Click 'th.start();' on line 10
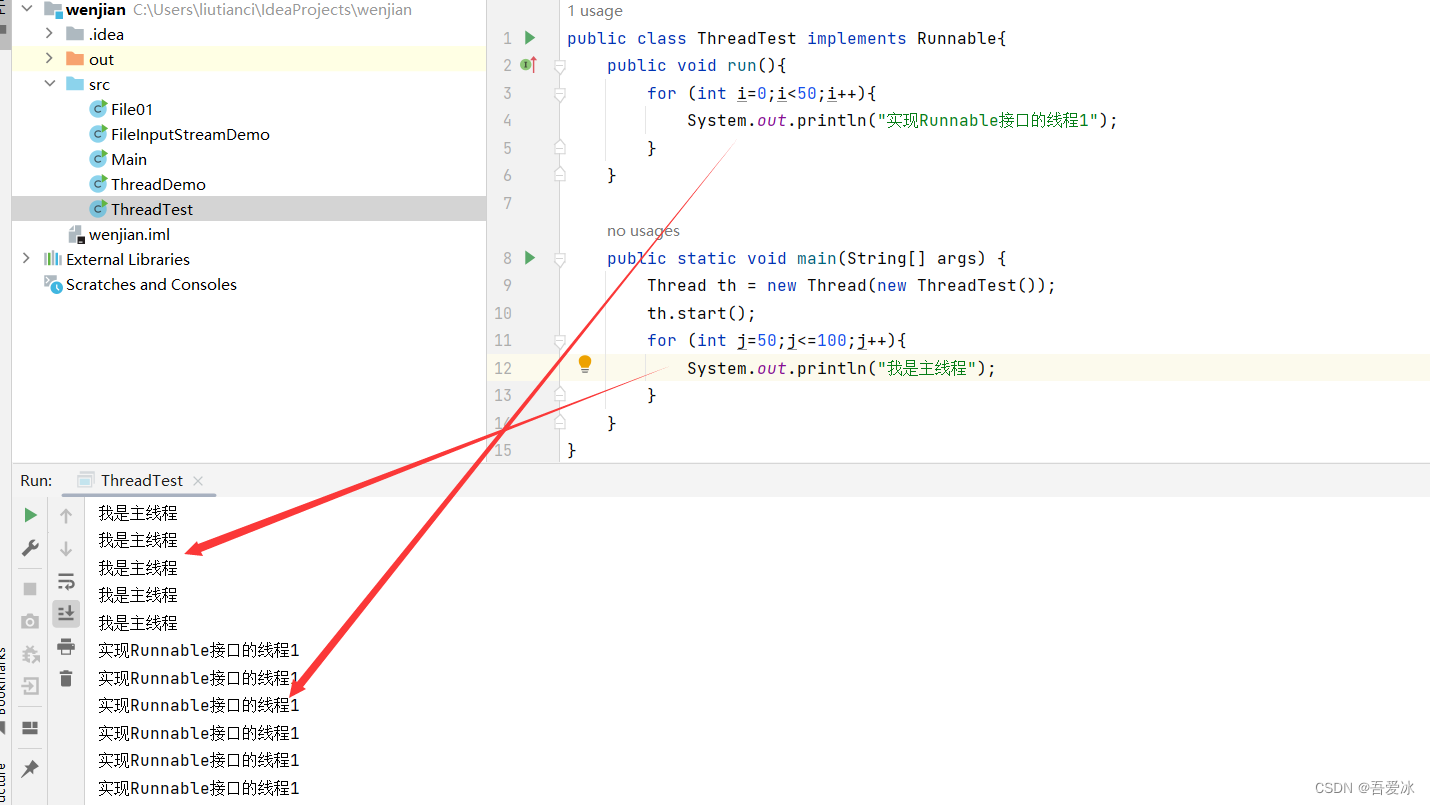Screen dimensions: 1430x805 click(x=701, y=313)
